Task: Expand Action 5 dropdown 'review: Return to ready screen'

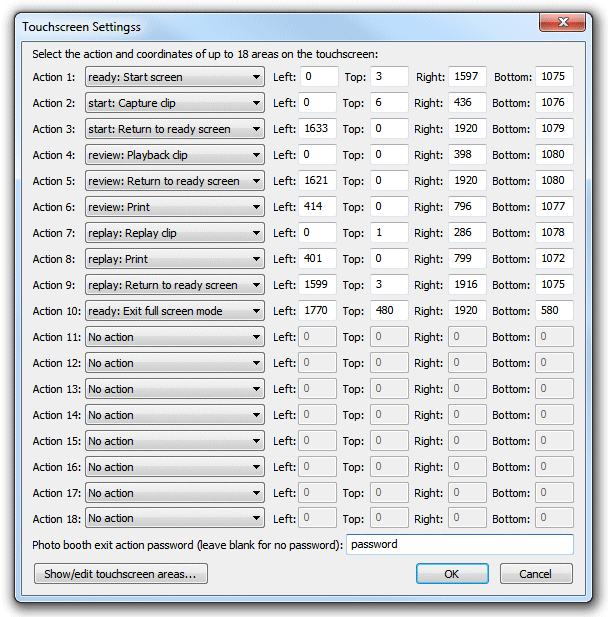Action: [175, 181]
